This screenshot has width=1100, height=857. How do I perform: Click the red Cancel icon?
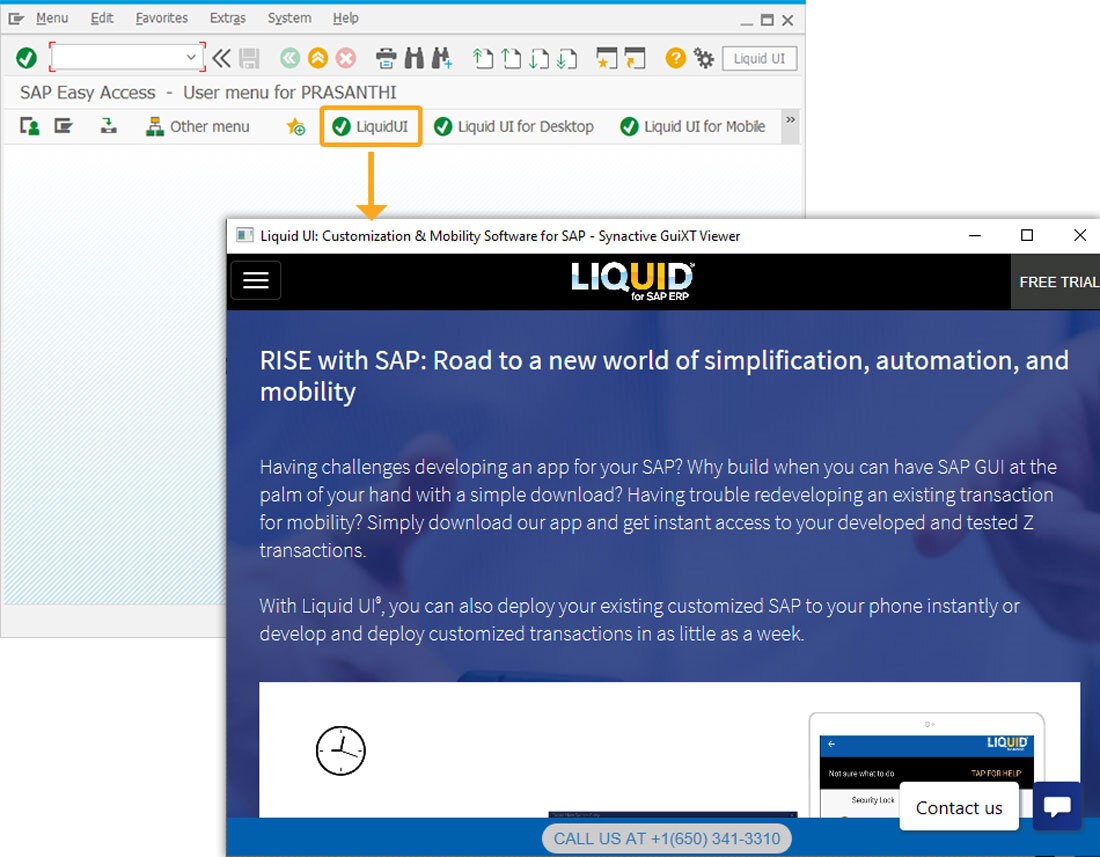pos(346,58)
